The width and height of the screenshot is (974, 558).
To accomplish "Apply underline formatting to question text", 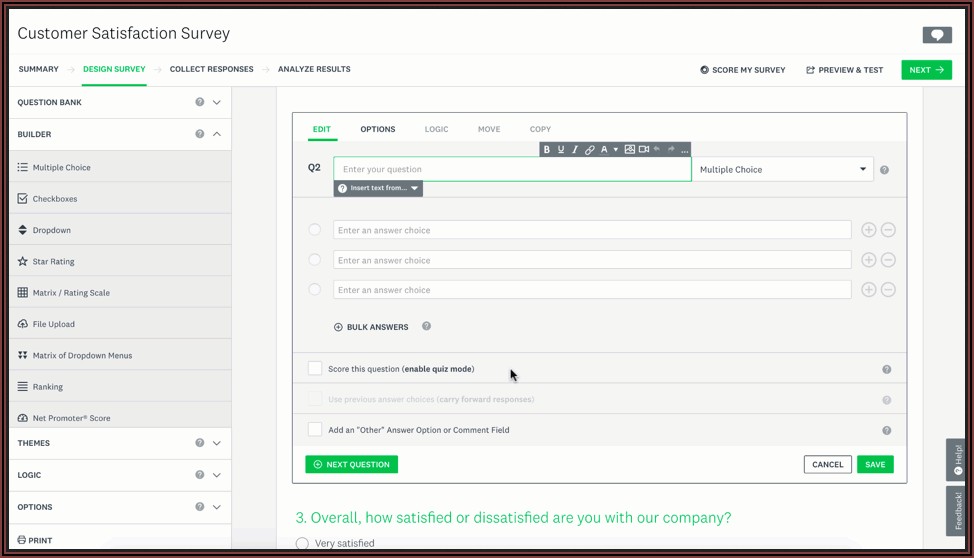I will coord(561,150).
